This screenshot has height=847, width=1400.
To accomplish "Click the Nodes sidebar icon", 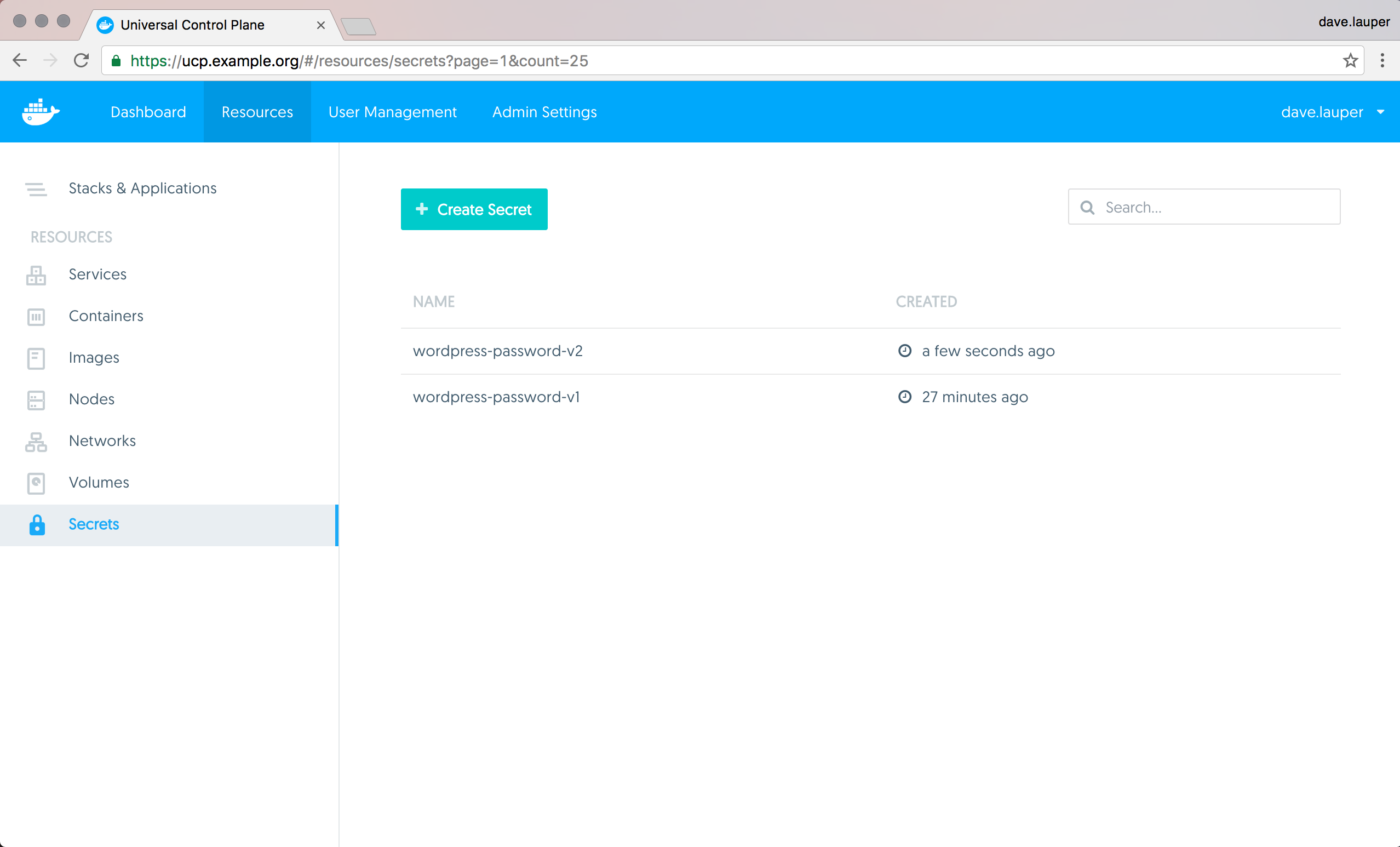I will (x=36, y=399).
